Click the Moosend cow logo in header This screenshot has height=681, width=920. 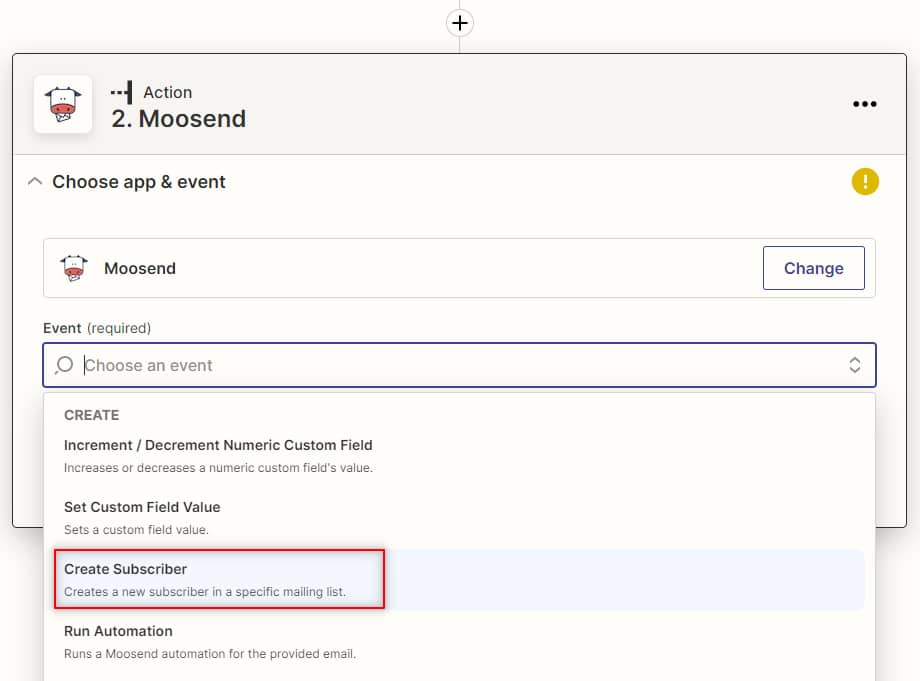(x=63, y=104)
